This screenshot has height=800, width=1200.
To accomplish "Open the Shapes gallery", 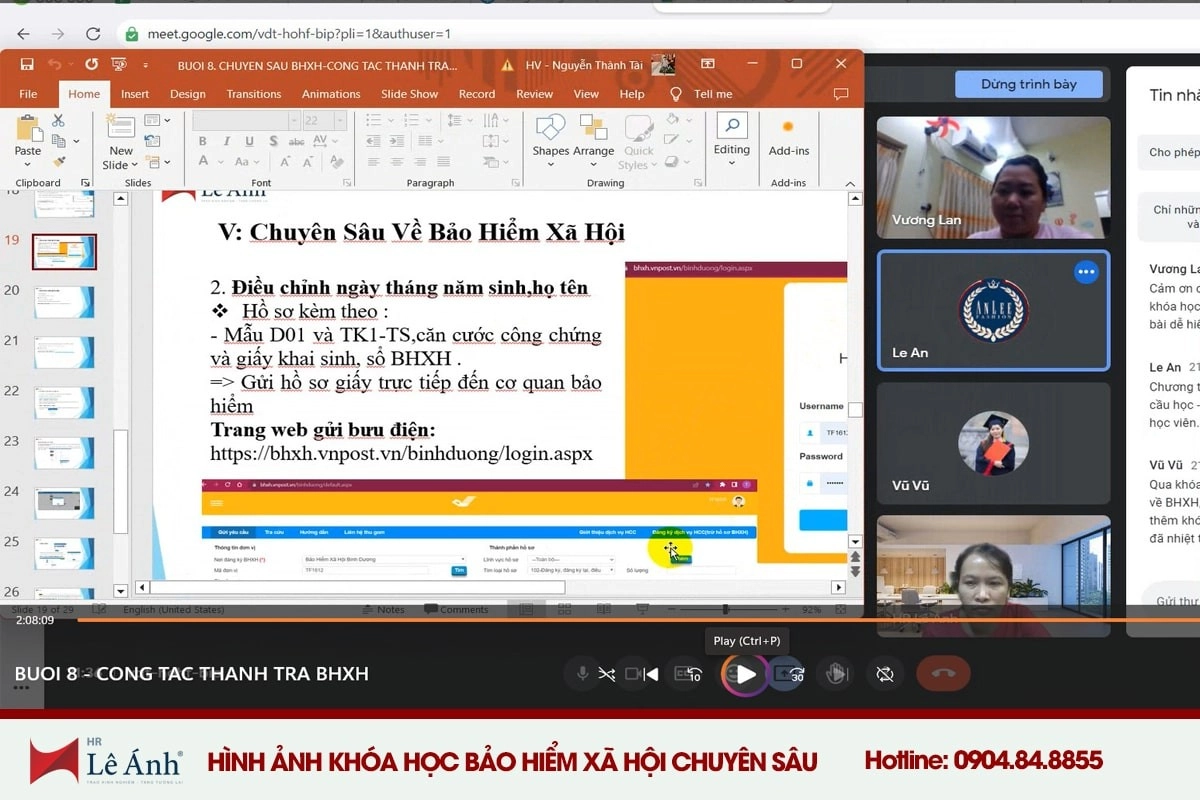I will 550,135.
